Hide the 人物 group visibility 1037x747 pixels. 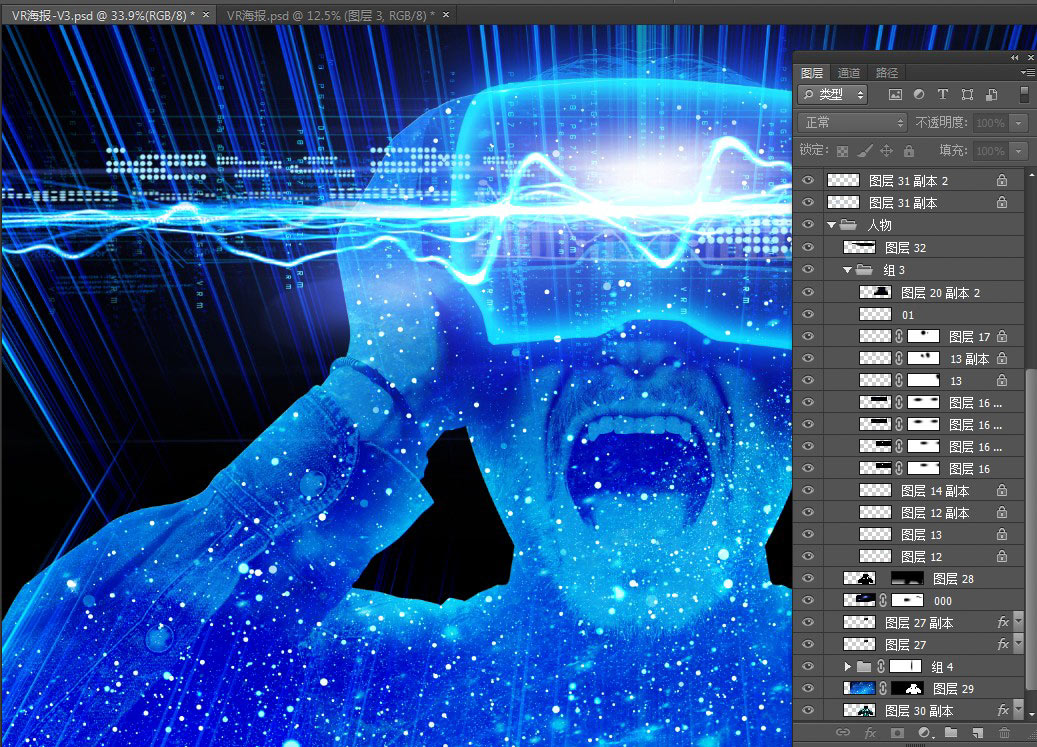pos(808,225)
